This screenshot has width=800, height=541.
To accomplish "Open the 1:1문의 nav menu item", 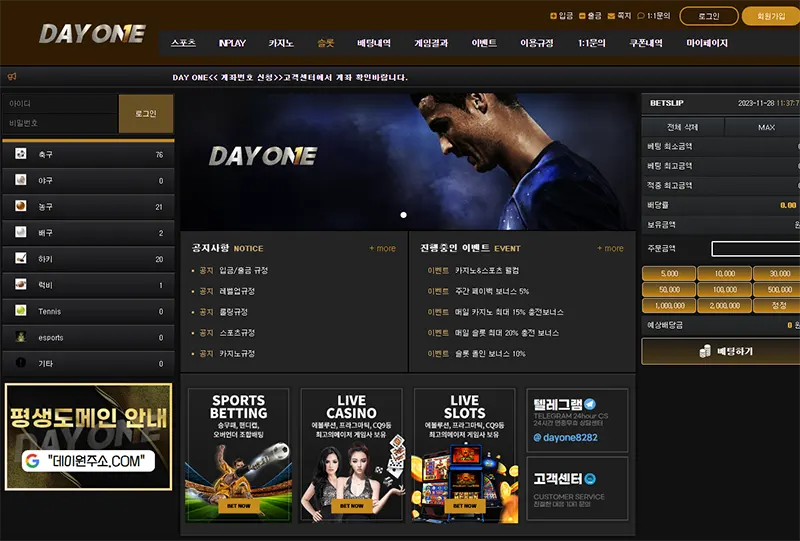I will coord(592,43).
